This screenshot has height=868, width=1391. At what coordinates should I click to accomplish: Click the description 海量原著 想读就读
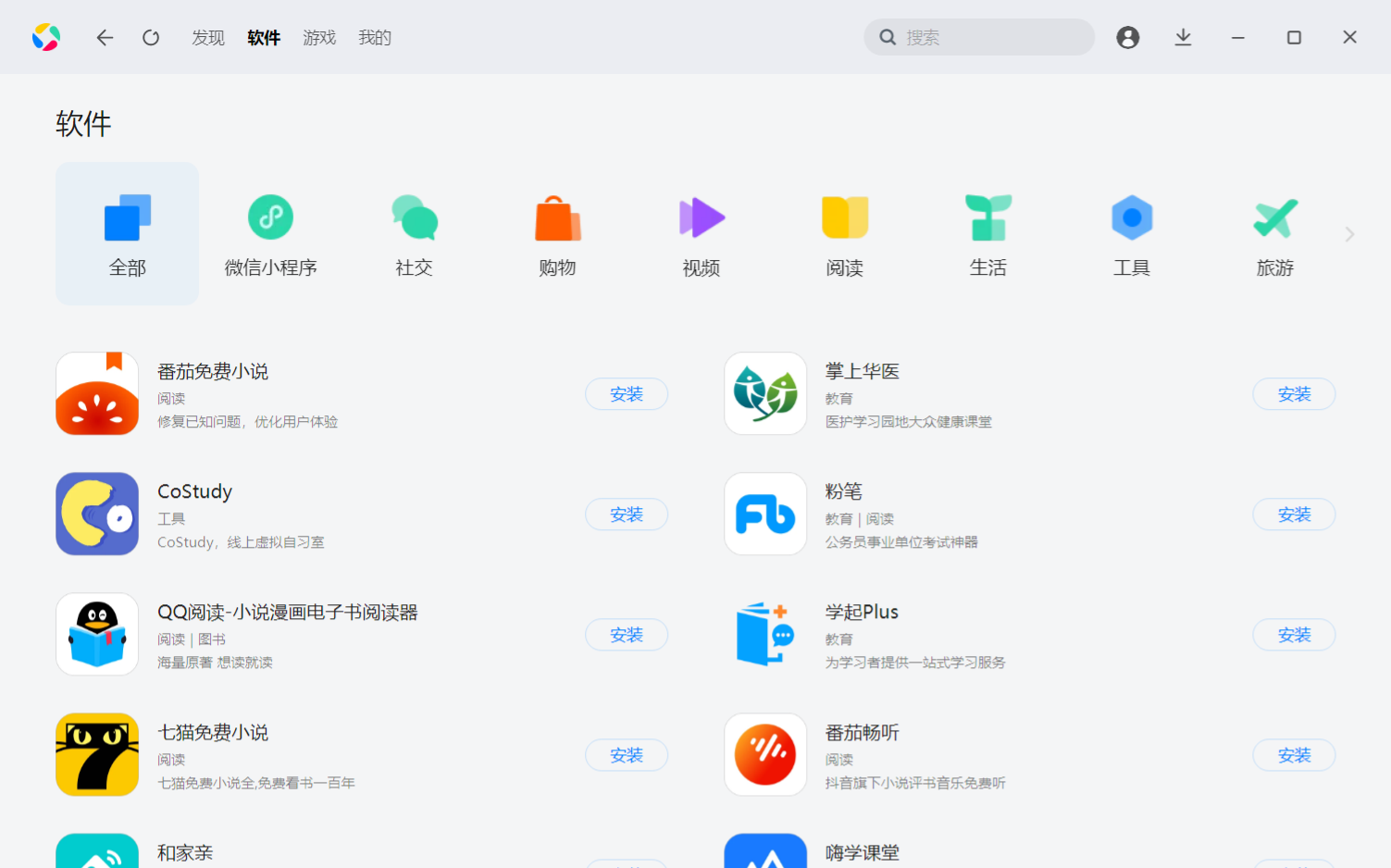click(x=215, y=663)
